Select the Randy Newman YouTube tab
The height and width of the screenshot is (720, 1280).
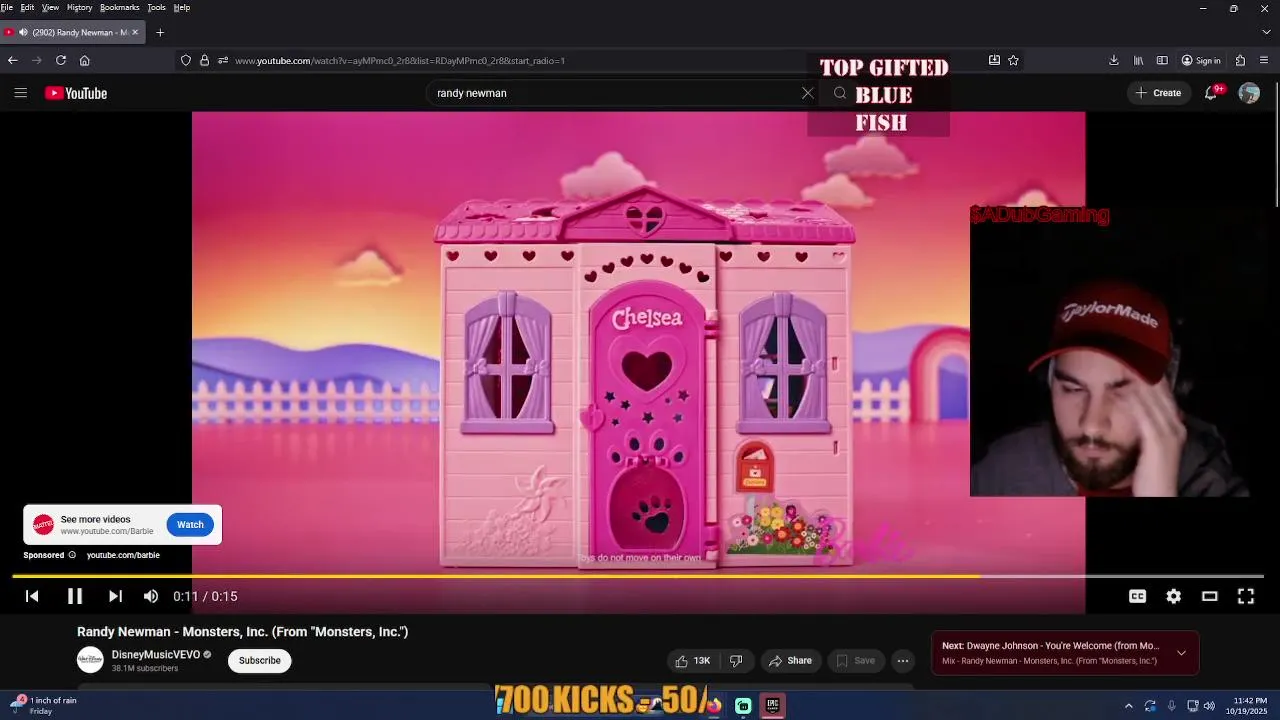click(73, 32)
